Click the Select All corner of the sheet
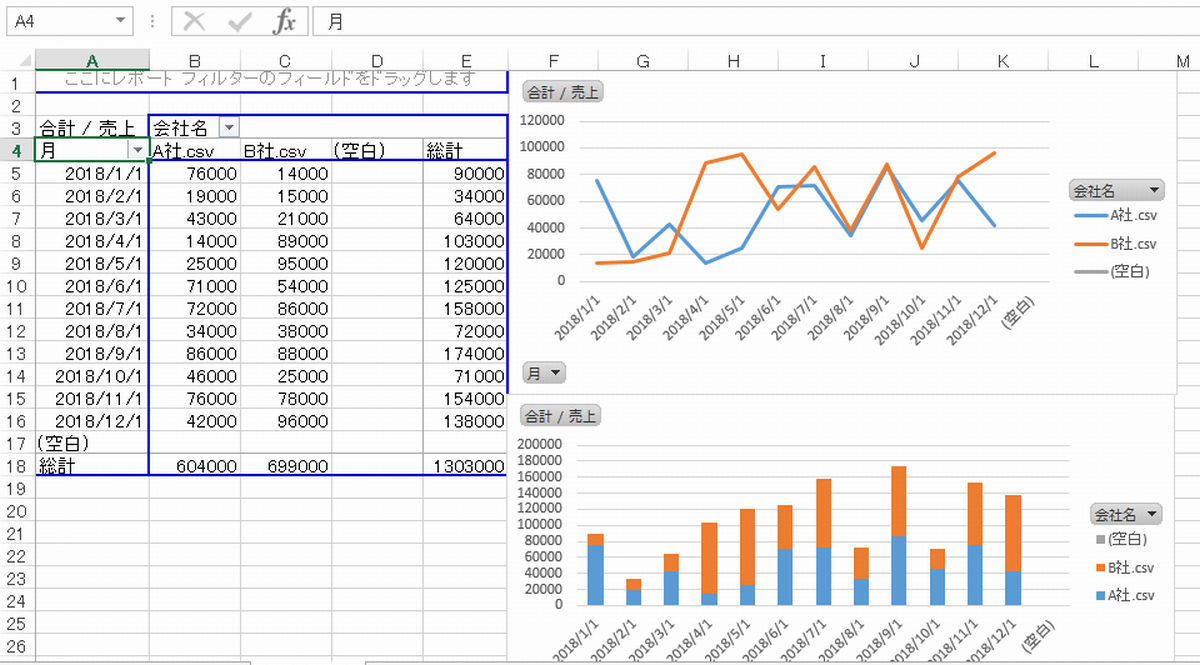 click(17, 61)
